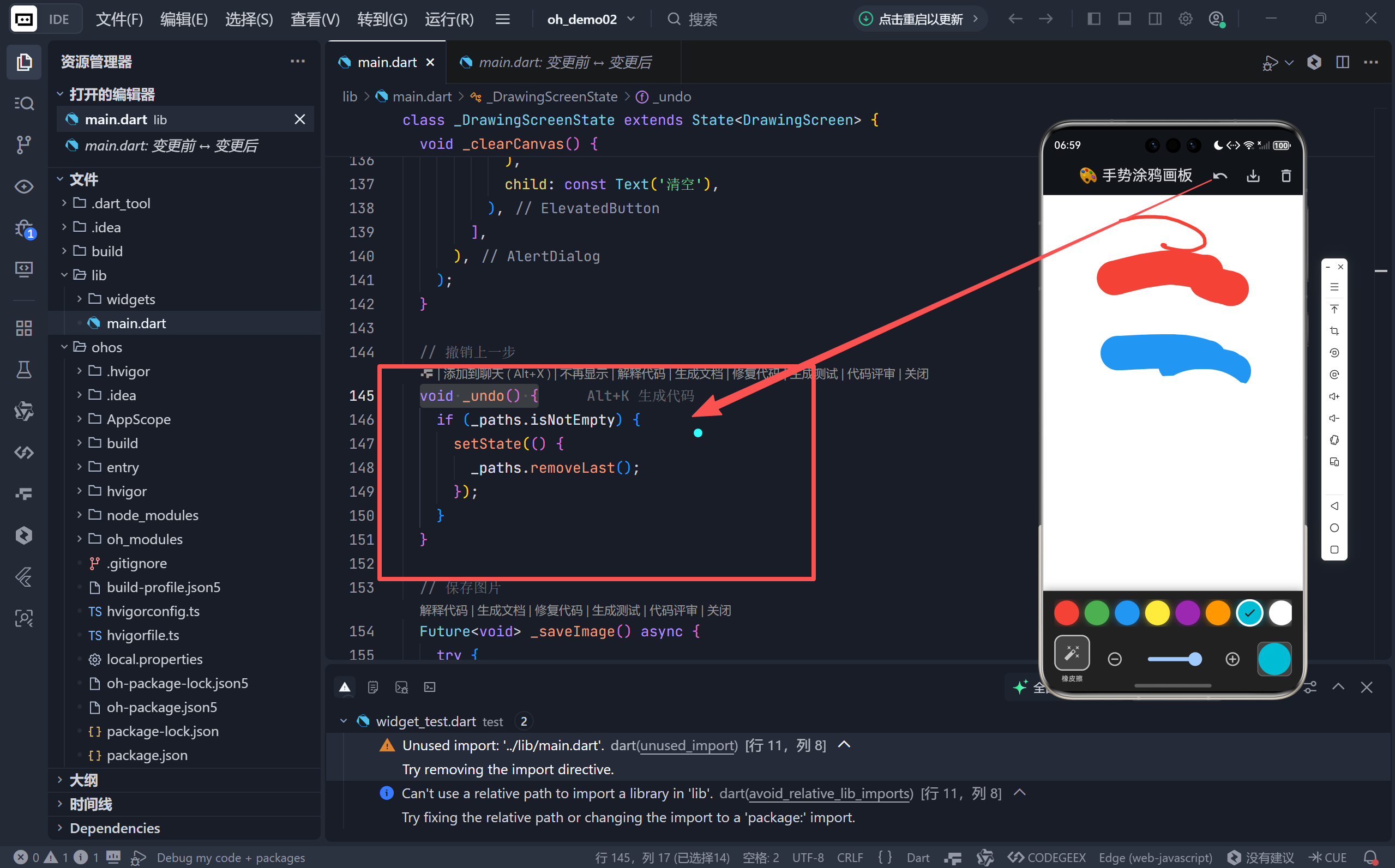This screenshot has height=868, width=1395.
Task: Open the search sidebar icon
Action: tap(23, 104)
